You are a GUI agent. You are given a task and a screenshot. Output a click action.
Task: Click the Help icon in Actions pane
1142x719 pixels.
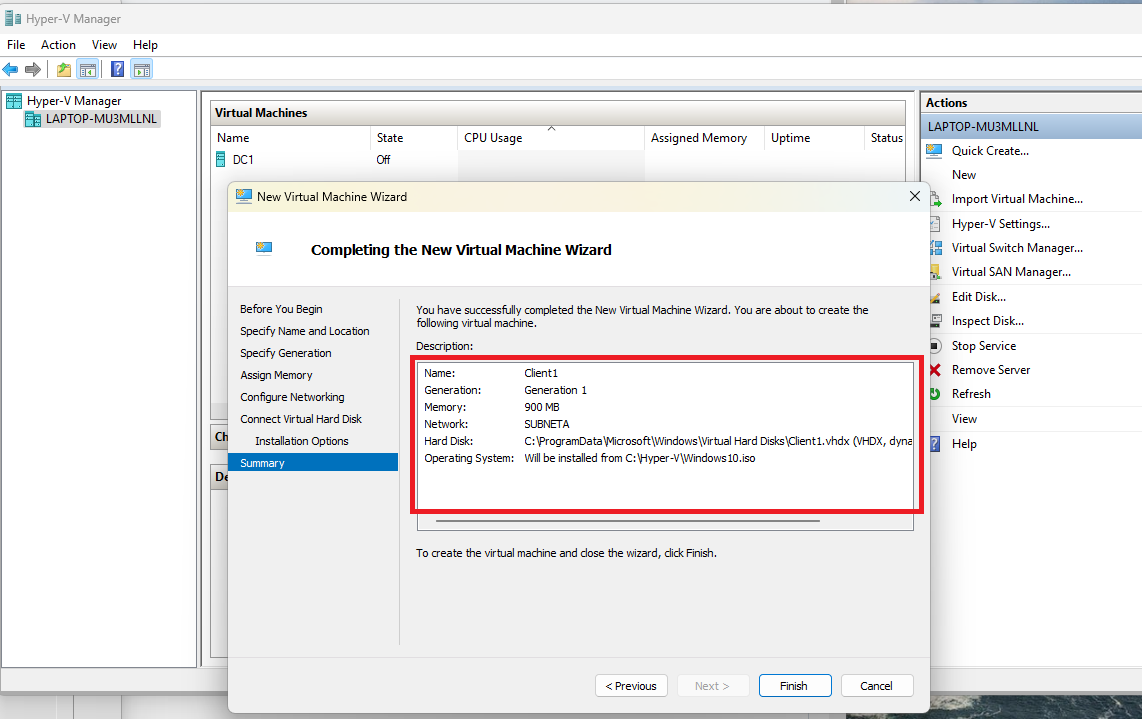935,444
